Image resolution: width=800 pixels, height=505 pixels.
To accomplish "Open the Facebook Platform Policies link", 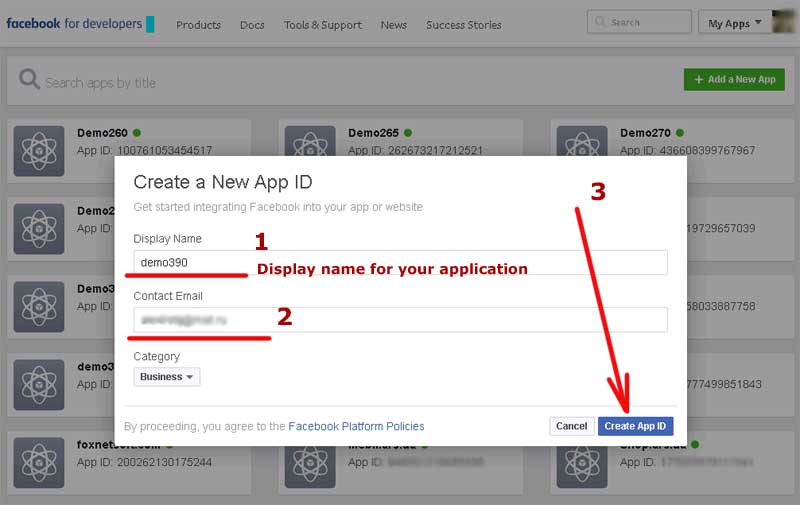I will click(x=356, y=426).
